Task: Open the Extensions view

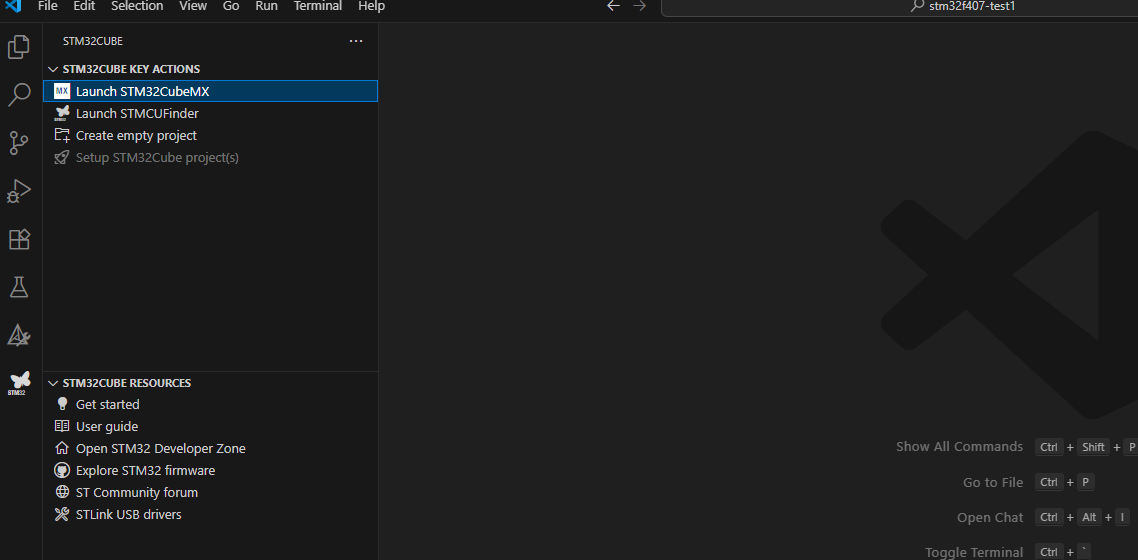Action: 19,239
